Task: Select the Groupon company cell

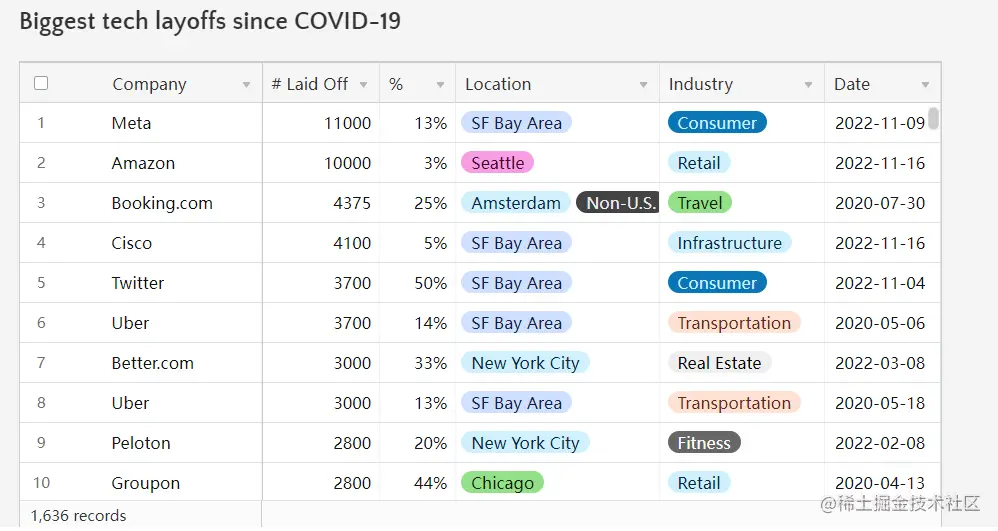Action: tap(146, 483)
